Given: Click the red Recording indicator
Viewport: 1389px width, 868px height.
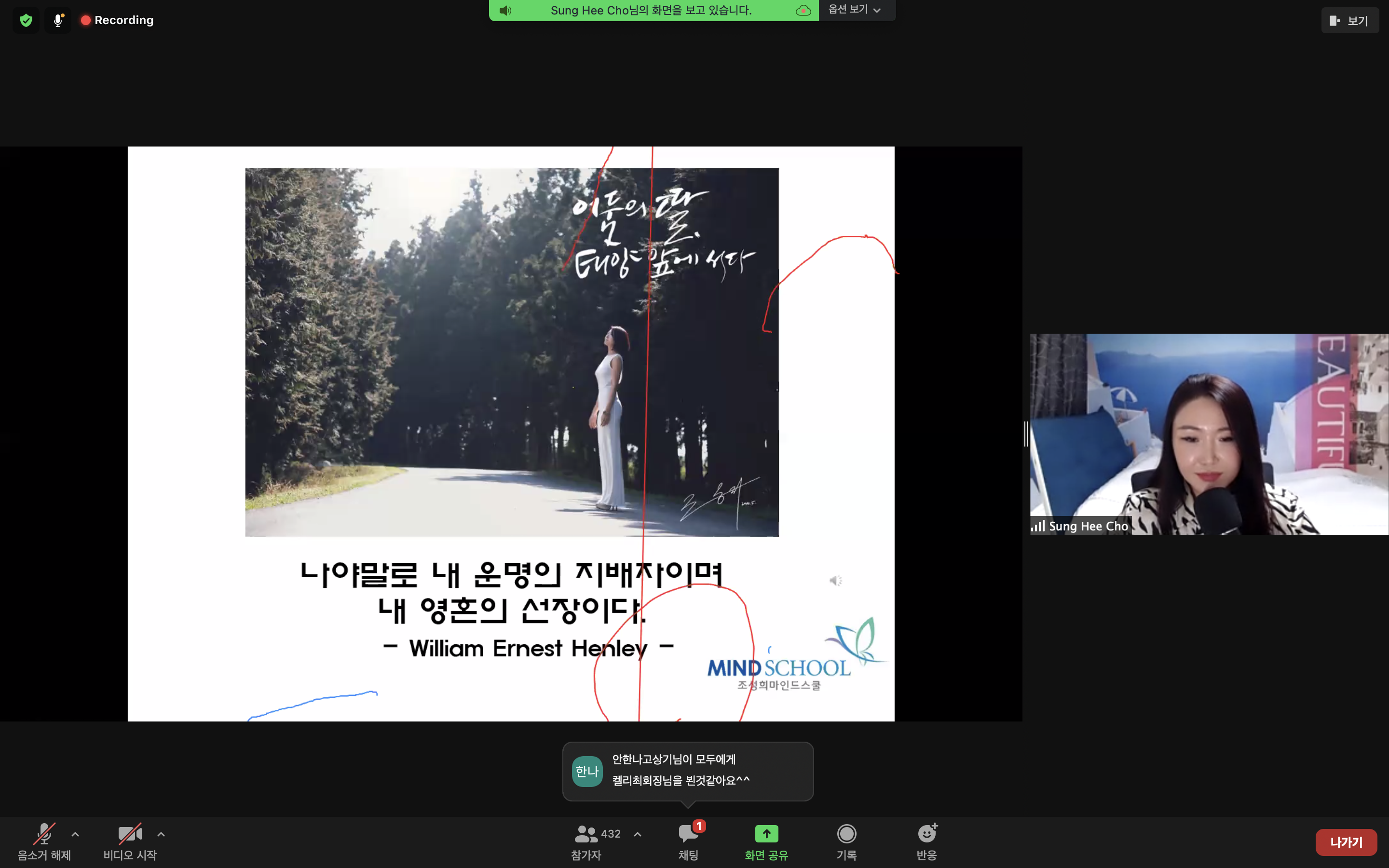Looking at the screenshot, I should pos(118,21).
